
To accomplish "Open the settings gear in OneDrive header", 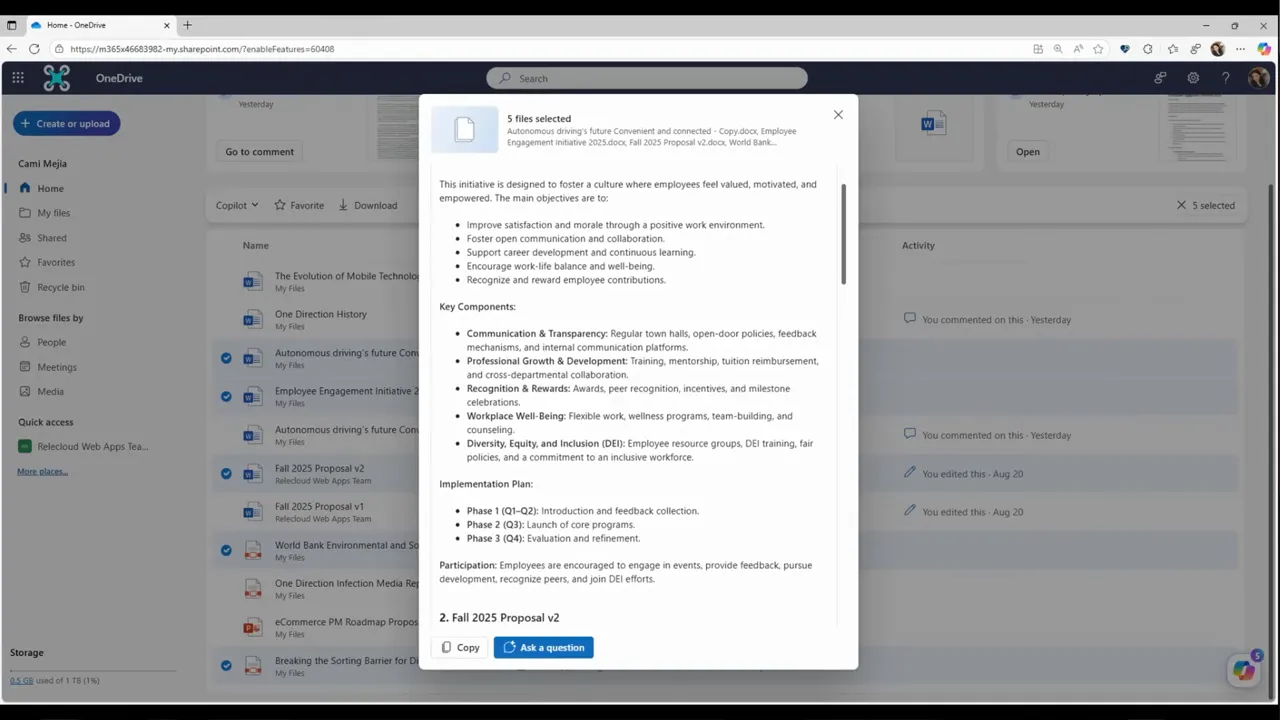I will click(1193, 78).
